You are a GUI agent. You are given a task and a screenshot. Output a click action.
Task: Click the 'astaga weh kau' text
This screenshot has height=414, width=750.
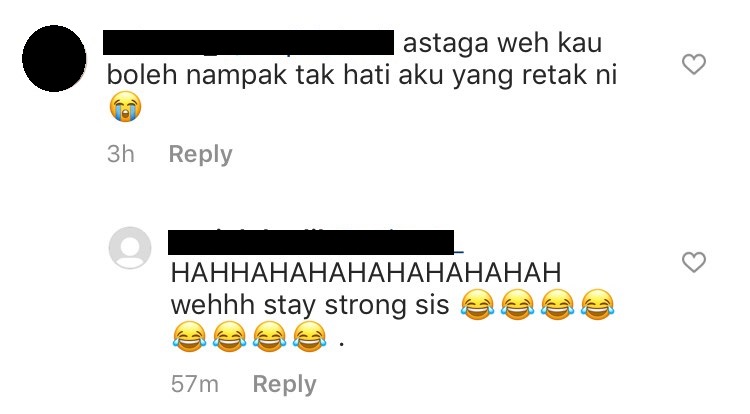point(502,44)
